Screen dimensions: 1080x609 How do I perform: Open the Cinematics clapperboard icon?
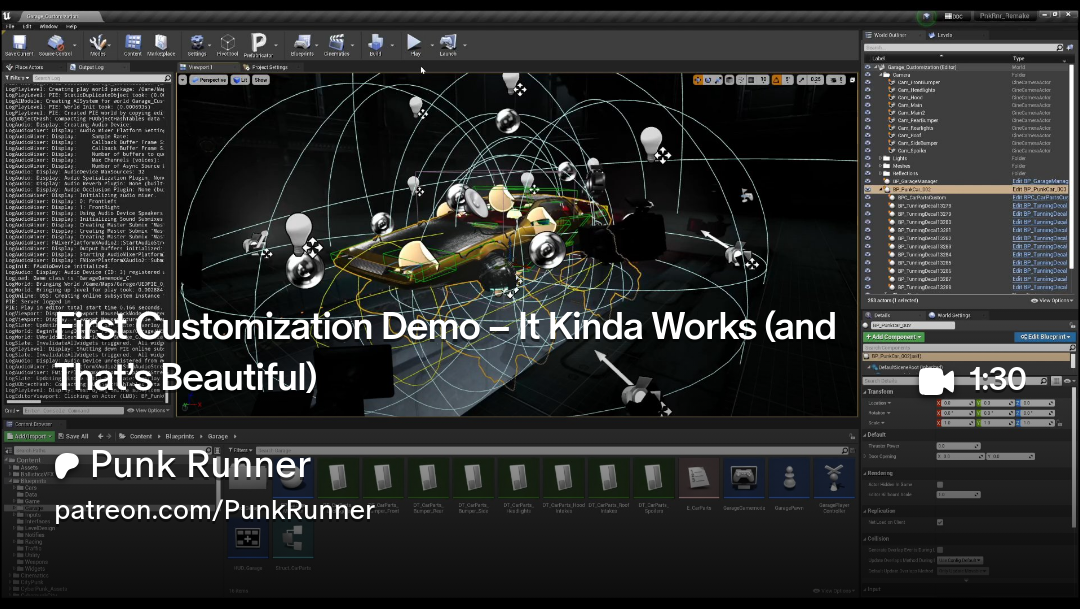[x=336, y=43]
